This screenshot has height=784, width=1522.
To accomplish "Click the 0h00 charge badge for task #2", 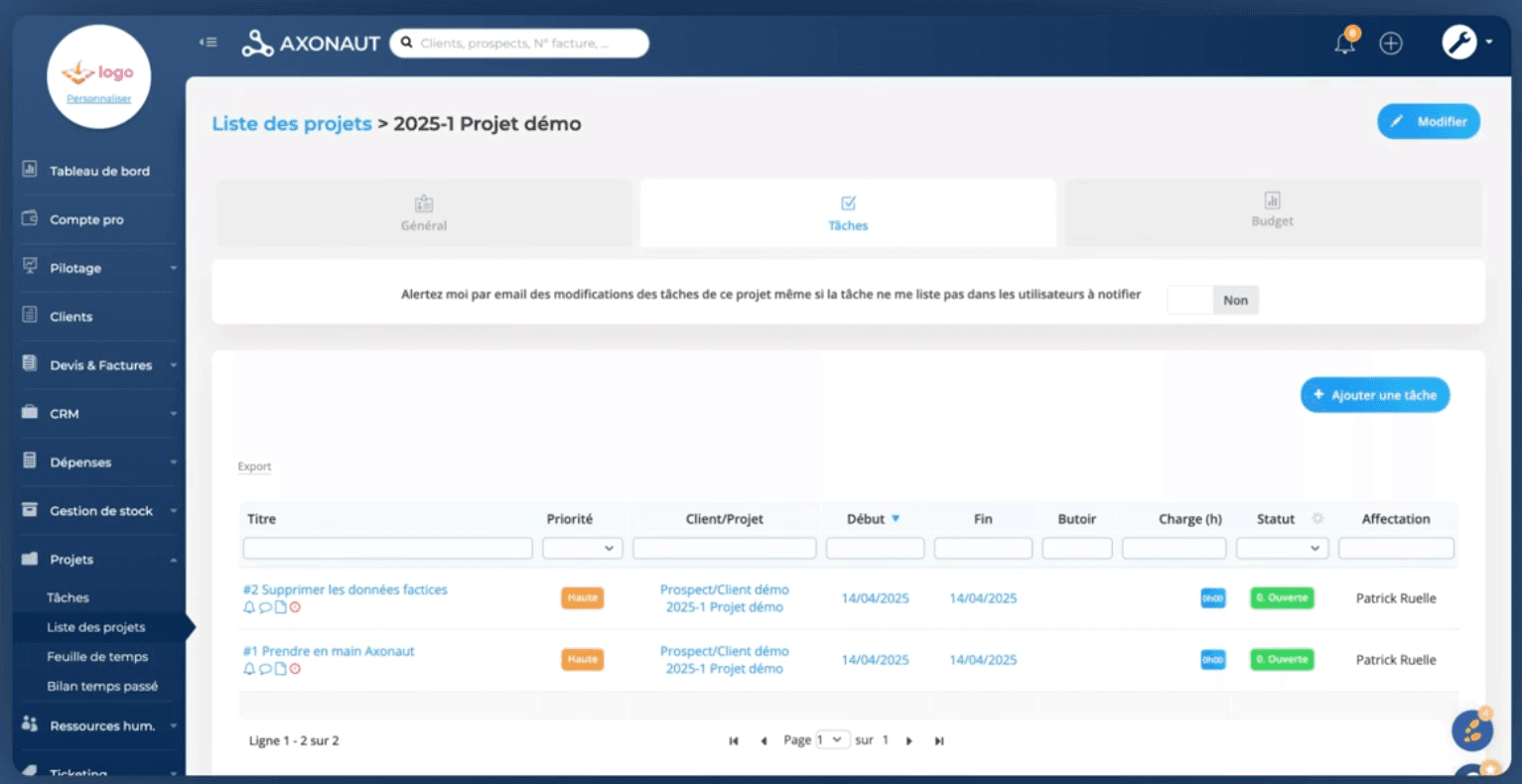I will click(1212, 598).
